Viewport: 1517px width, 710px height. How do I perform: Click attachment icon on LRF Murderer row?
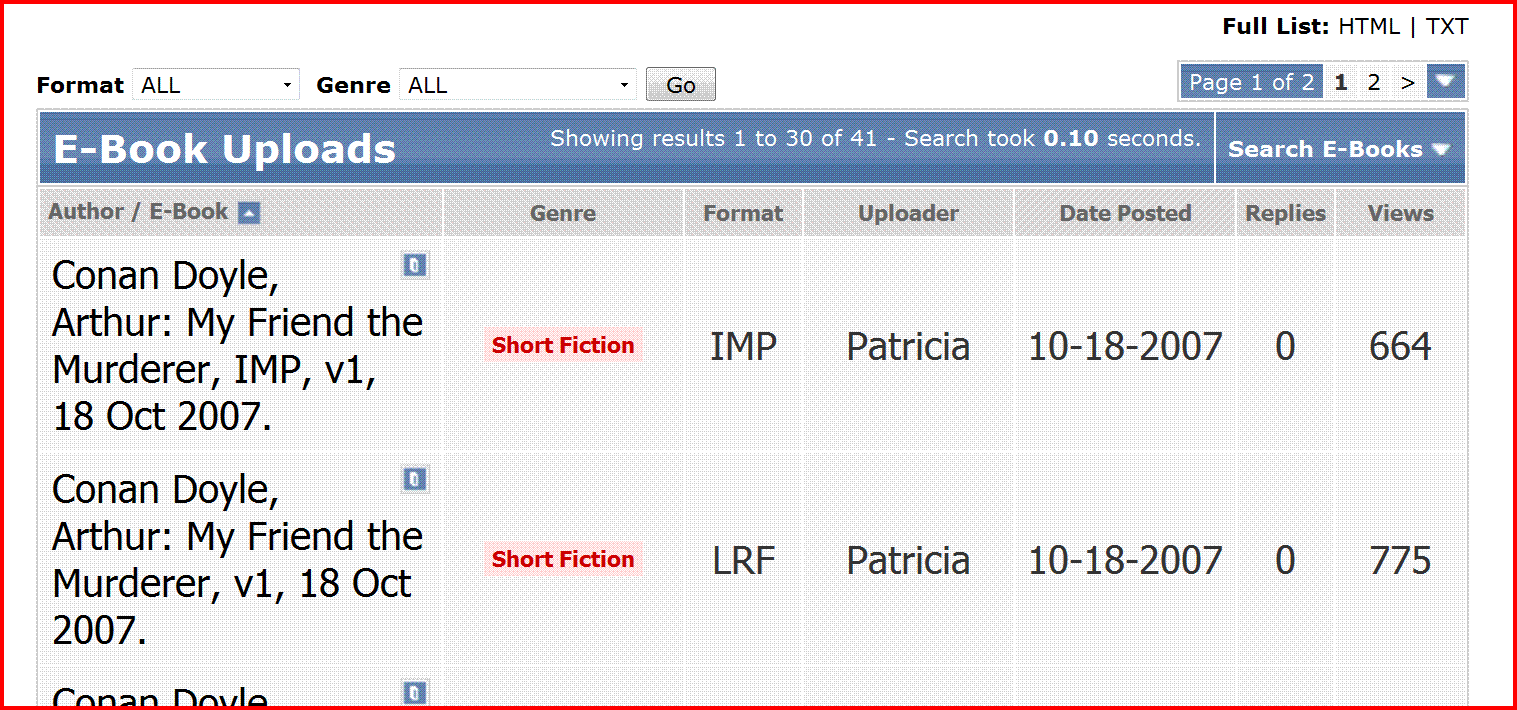coord(415,480)
